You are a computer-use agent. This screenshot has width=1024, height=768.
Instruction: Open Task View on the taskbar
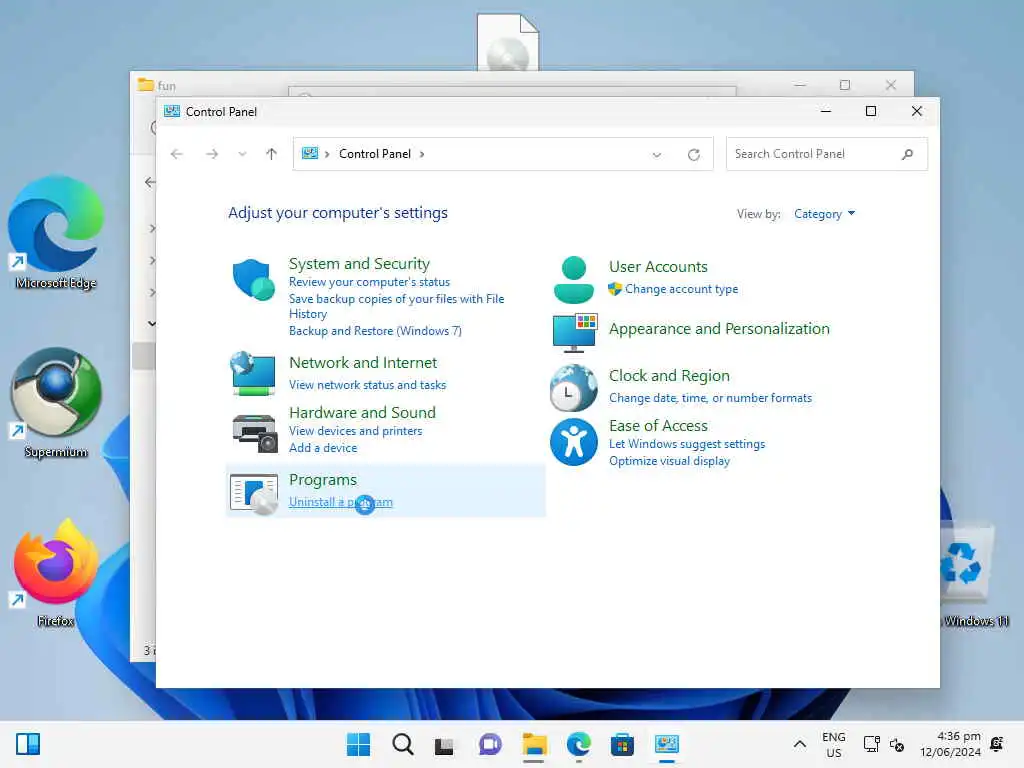pos(444,744)
